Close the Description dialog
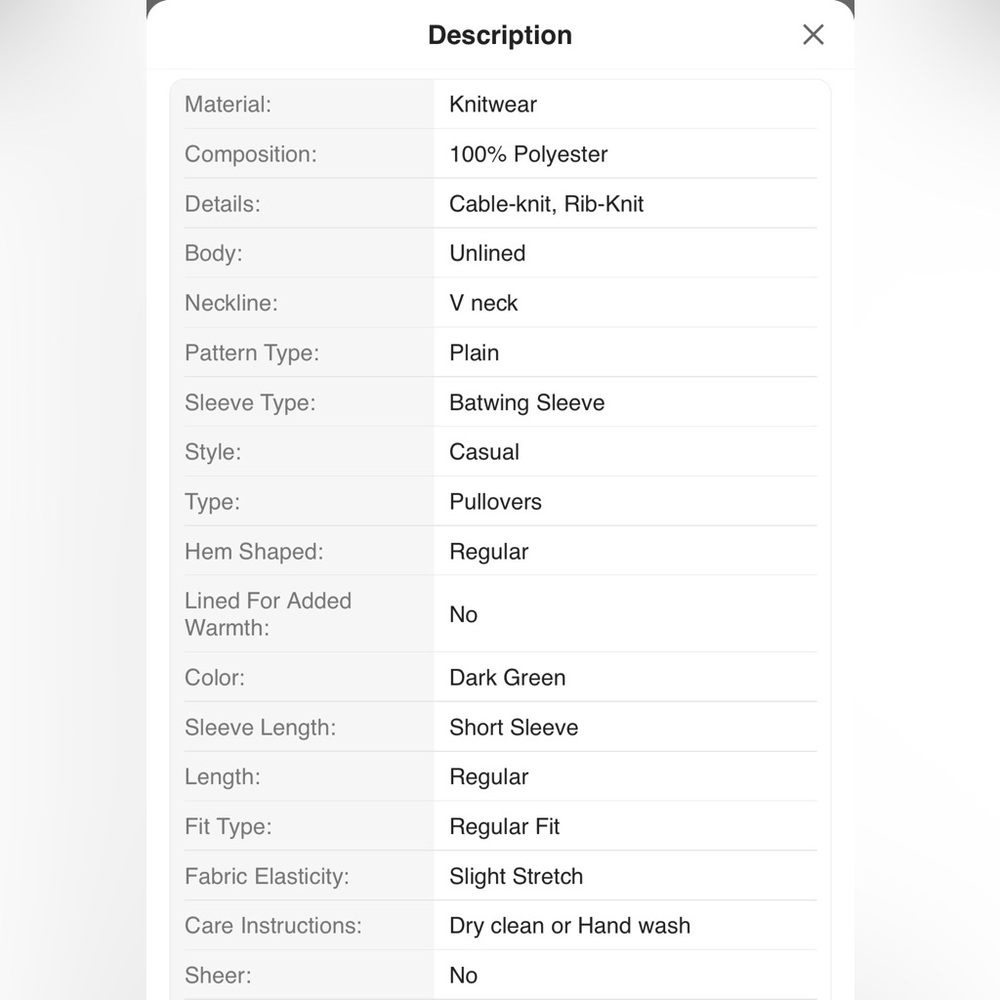The height and width of the screenshot is (1000, 1000). coord(813,34)
